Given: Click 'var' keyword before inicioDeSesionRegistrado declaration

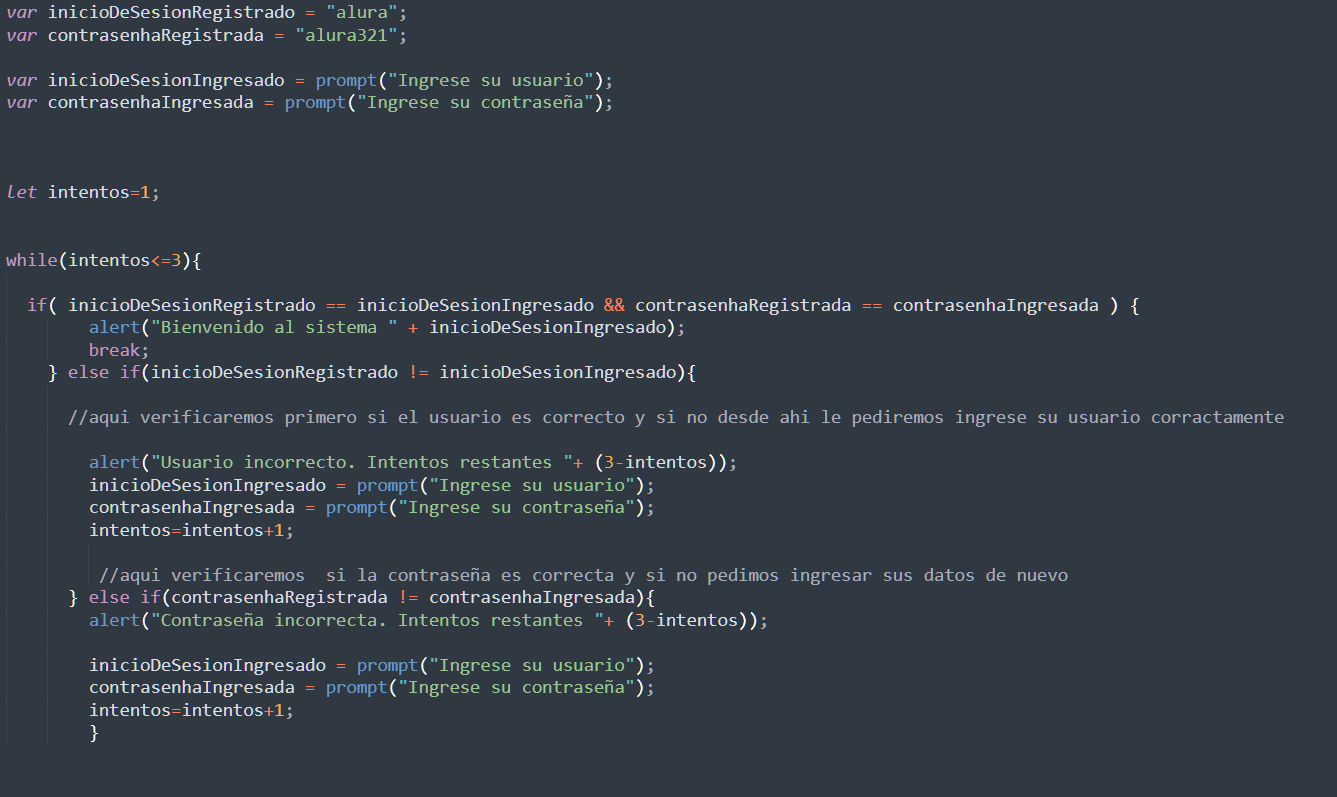Looking at the screenshot, I should [21, 13].
